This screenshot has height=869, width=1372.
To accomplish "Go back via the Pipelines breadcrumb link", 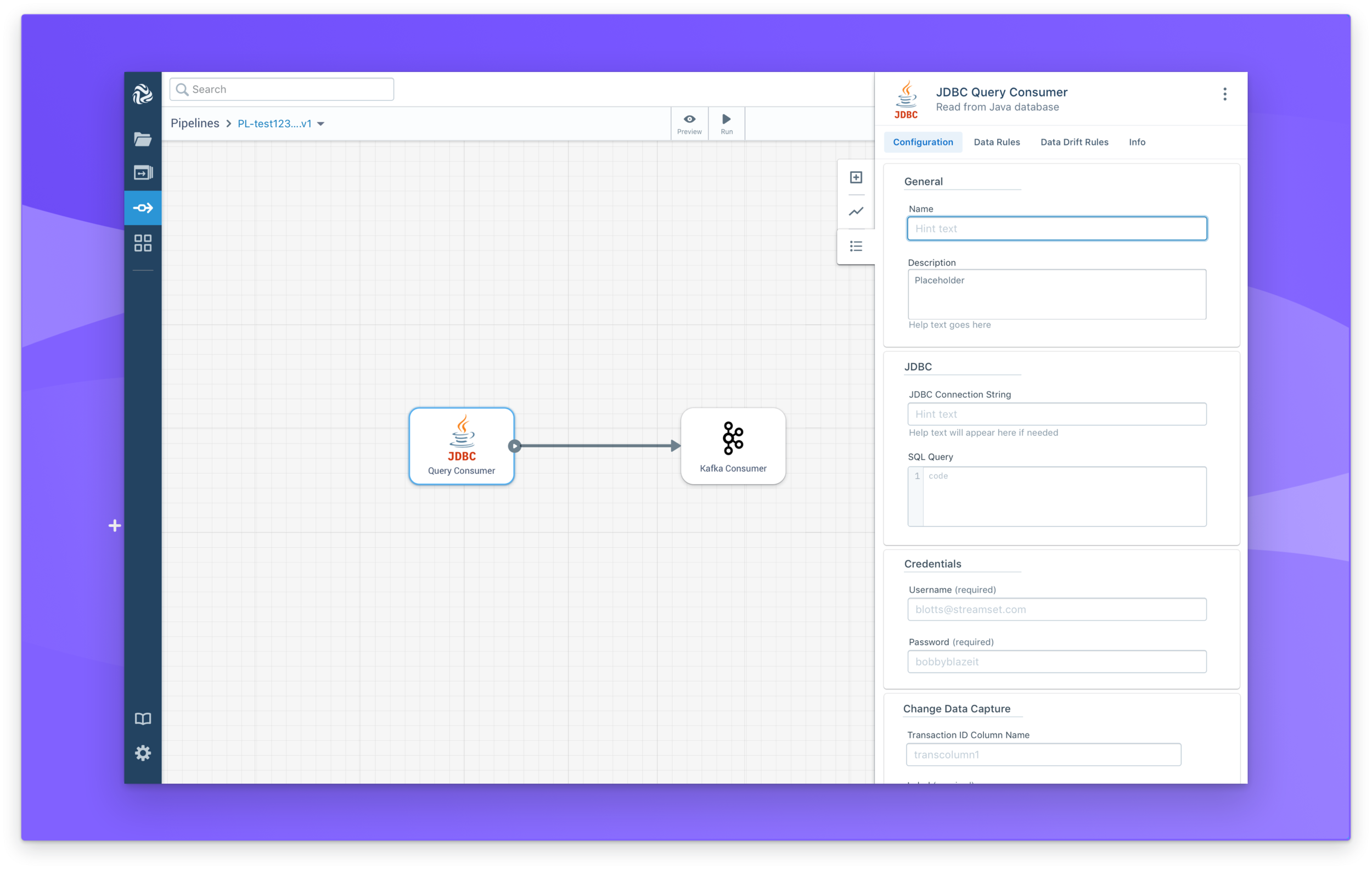I will pos(195,123).
